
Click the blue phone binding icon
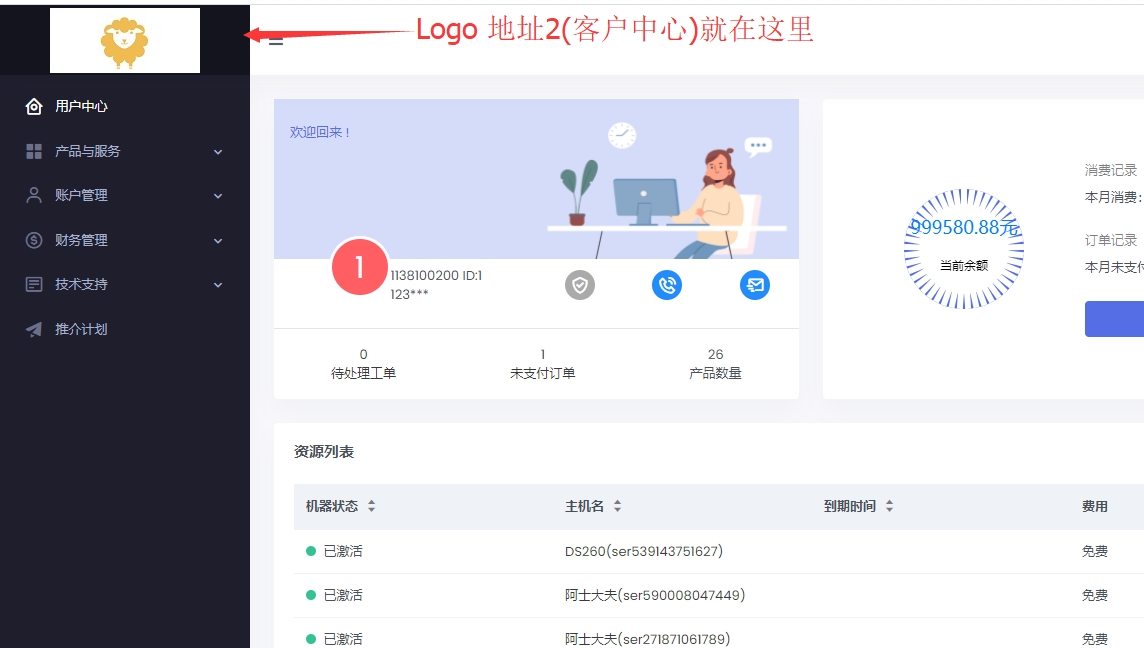pyautogui.click(x=667, y=285)
